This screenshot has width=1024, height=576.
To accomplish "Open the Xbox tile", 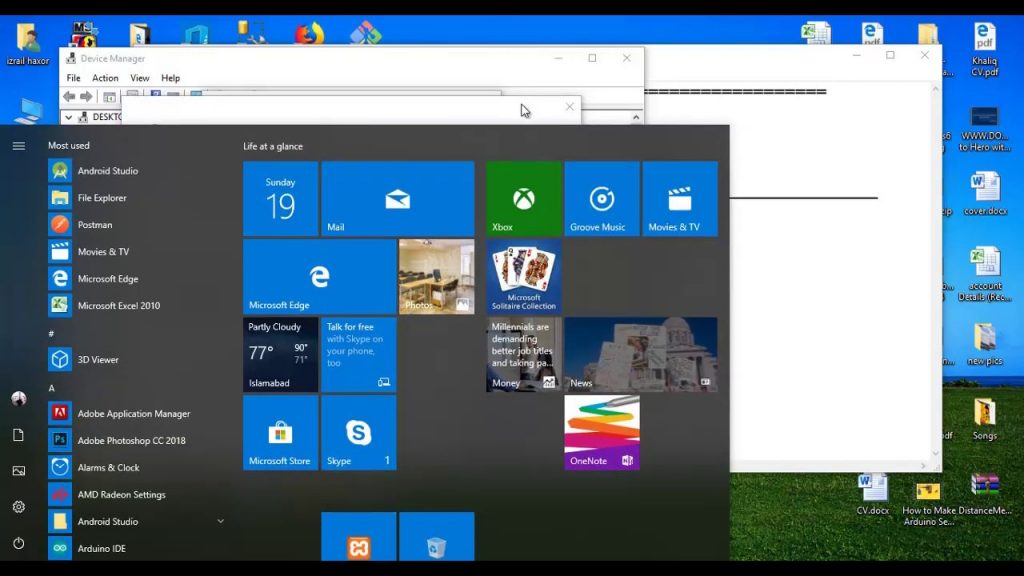I will coord(524,198).
